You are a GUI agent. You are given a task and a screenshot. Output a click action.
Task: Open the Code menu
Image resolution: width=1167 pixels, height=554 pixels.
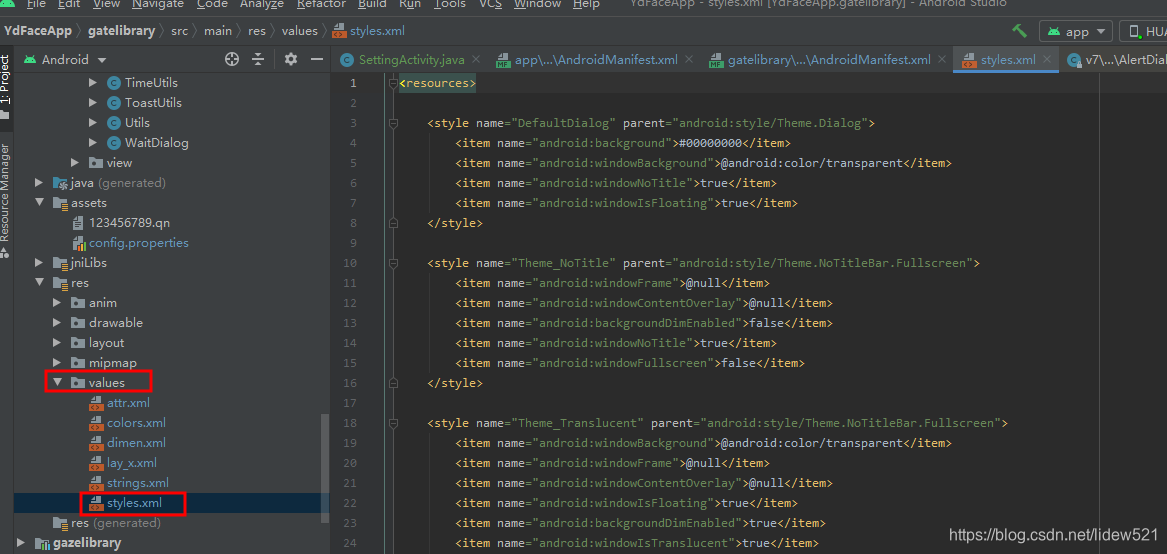tap(212, 4)
